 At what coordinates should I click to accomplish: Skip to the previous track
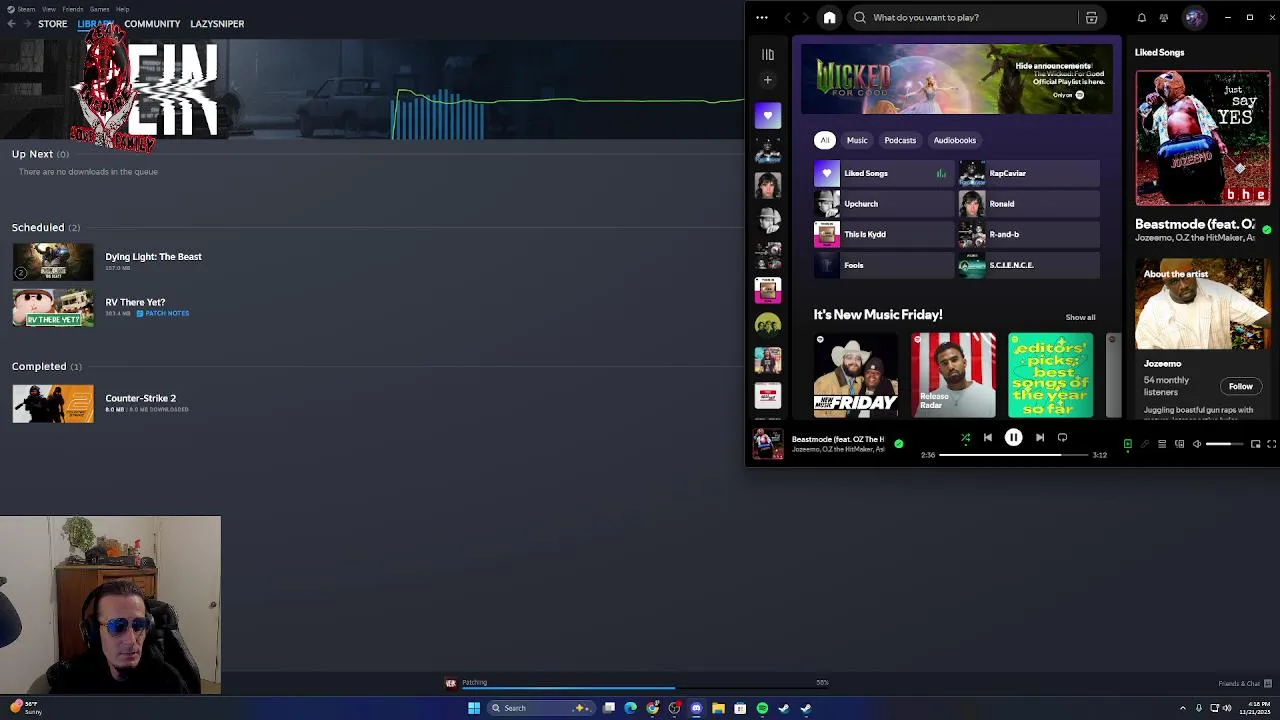tap(988, 438)
